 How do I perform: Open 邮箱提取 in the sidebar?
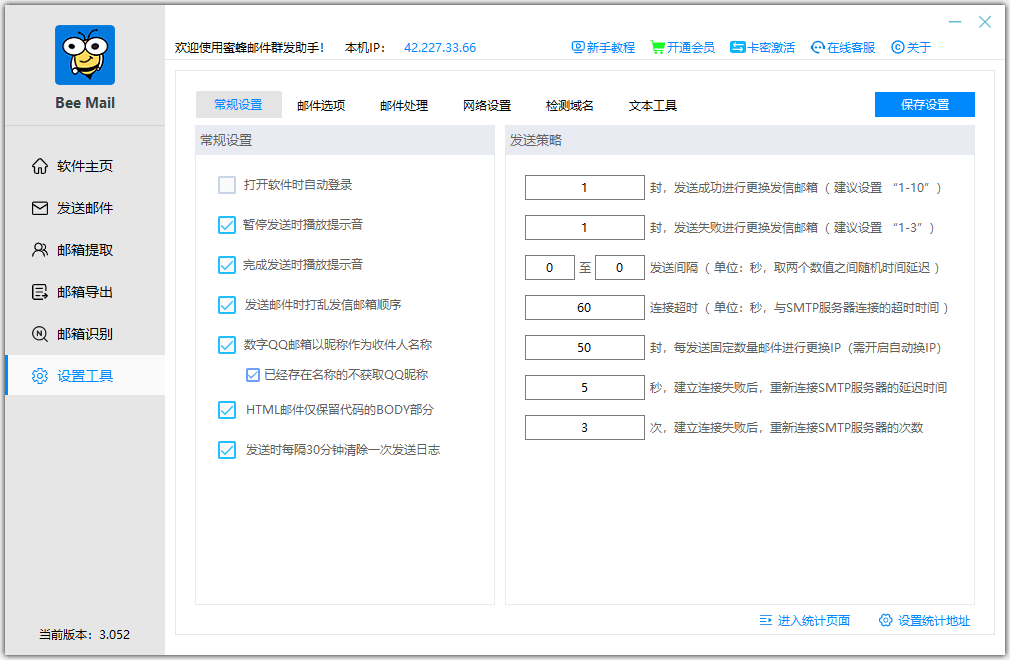tap(84, 250)
